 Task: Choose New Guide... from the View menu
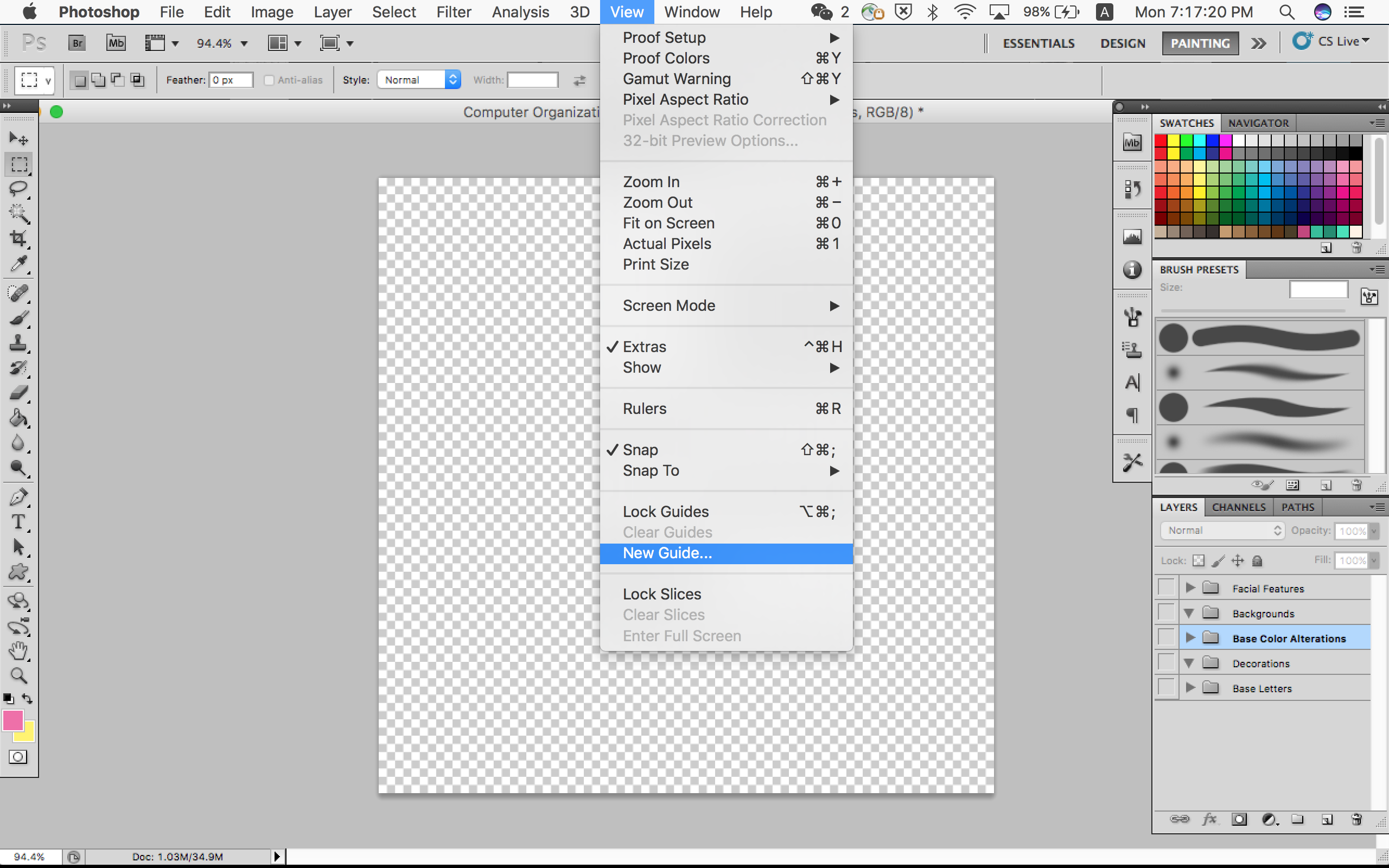(667, 553)
